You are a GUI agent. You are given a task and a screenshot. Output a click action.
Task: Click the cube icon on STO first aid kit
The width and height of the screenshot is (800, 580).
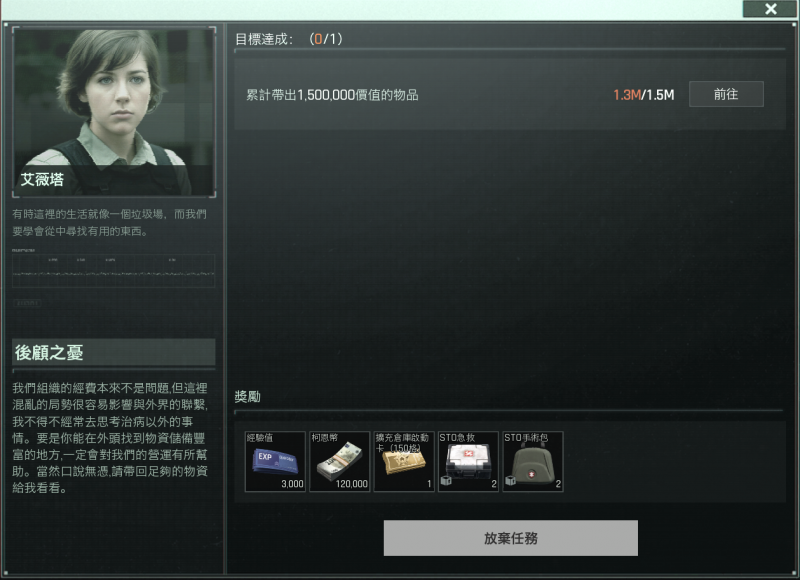tap(446, 481)
